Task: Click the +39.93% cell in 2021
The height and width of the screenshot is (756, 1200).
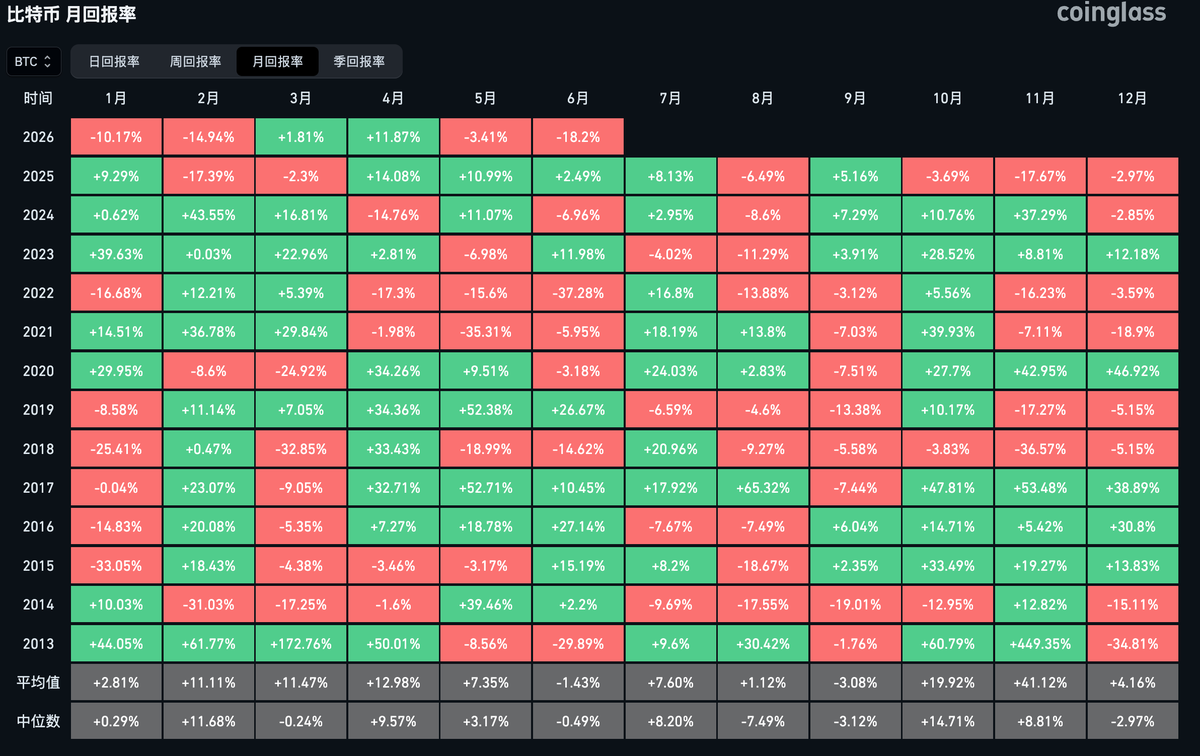Action: (948, 332)
